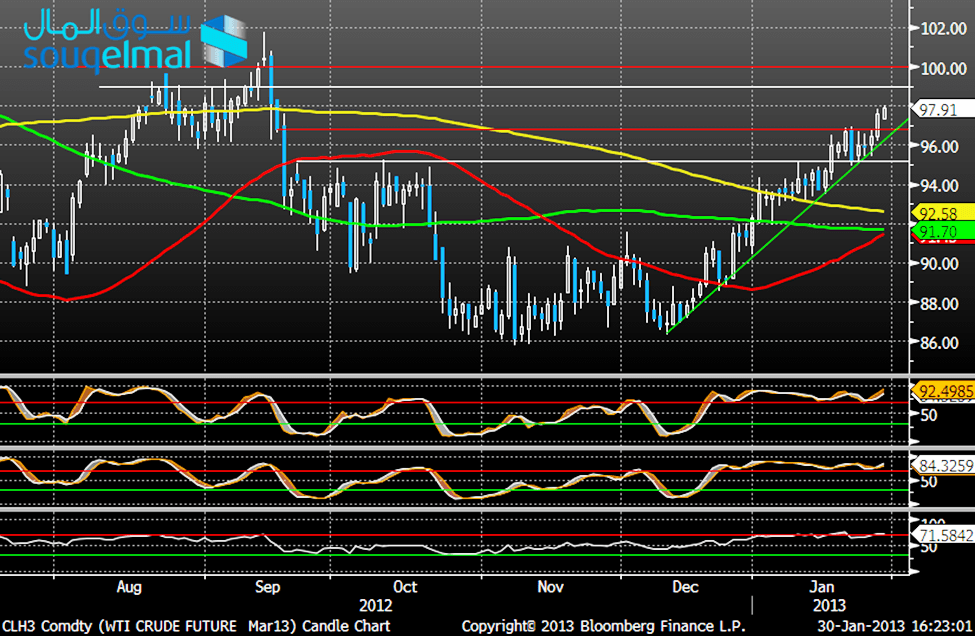Image resolution: width=975 pixels, height=636 pixels.
Task: Click the 96.00 price axis label
Action: (x=939, y=146)
